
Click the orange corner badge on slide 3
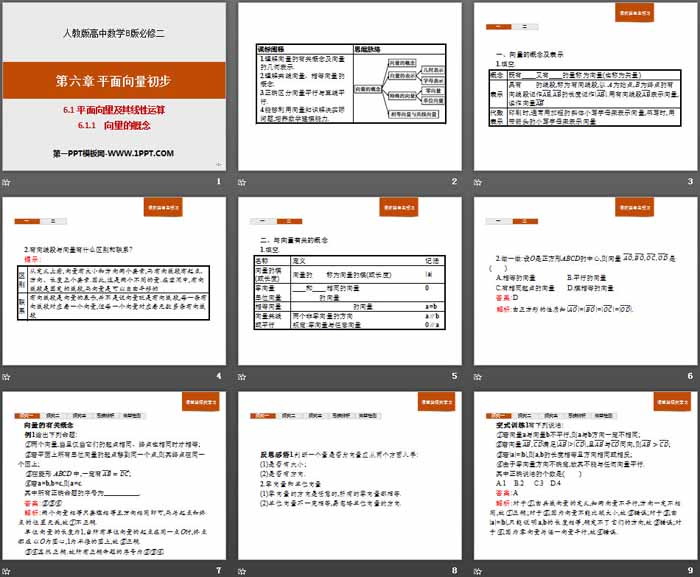(634, 13)
